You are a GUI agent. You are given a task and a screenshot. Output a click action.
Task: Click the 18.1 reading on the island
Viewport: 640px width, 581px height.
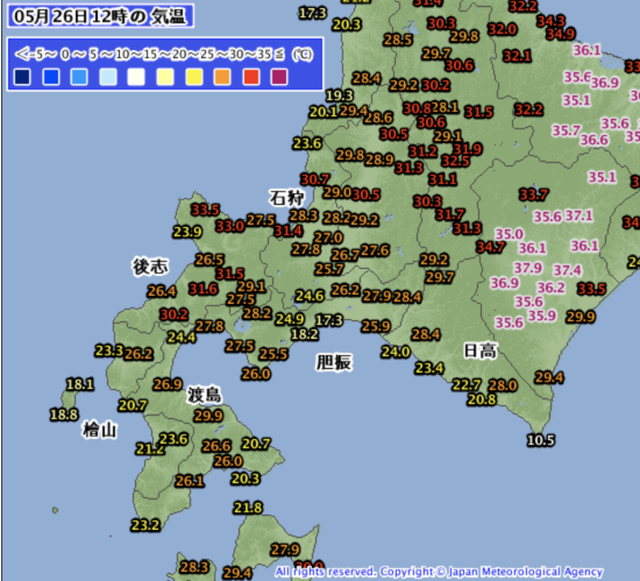click(80, 384)
